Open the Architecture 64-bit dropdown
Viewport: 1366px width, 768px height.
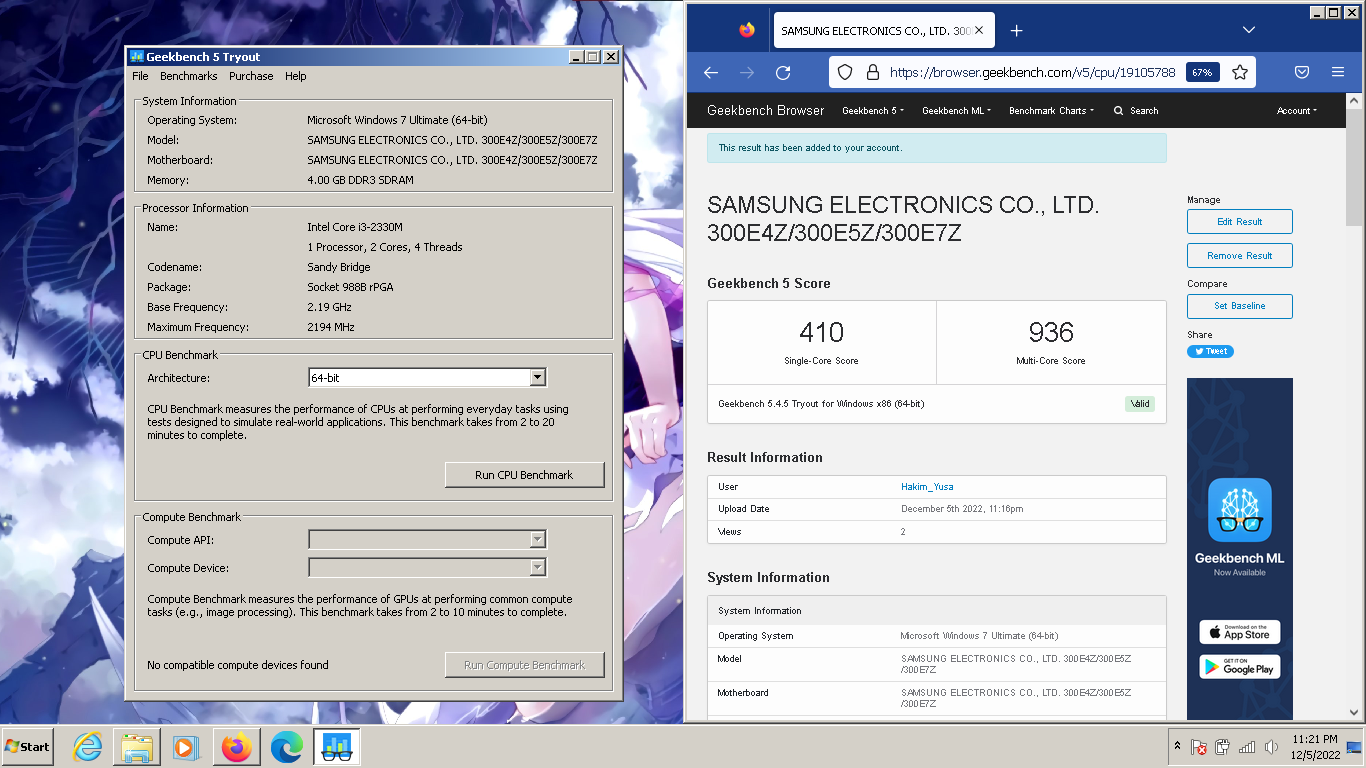click(x=537, y=377)
